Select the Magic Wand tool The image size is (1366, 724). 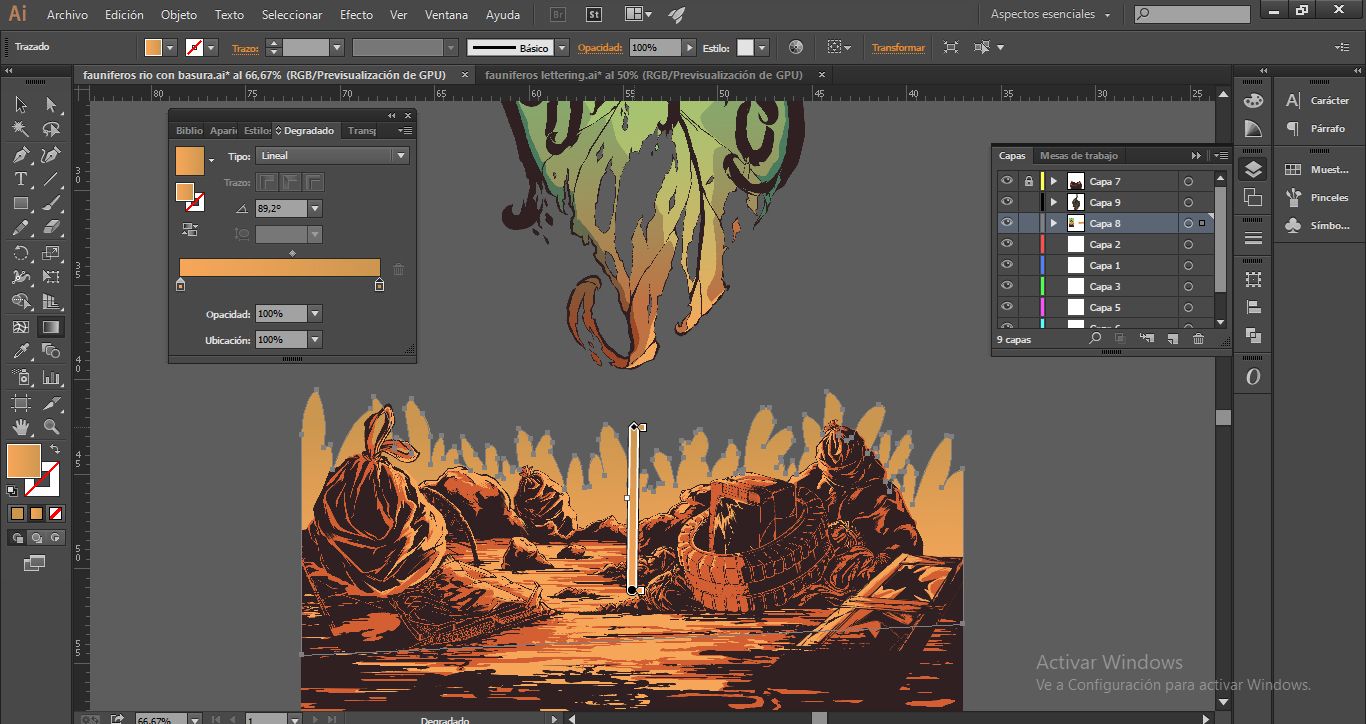[20, 129]
